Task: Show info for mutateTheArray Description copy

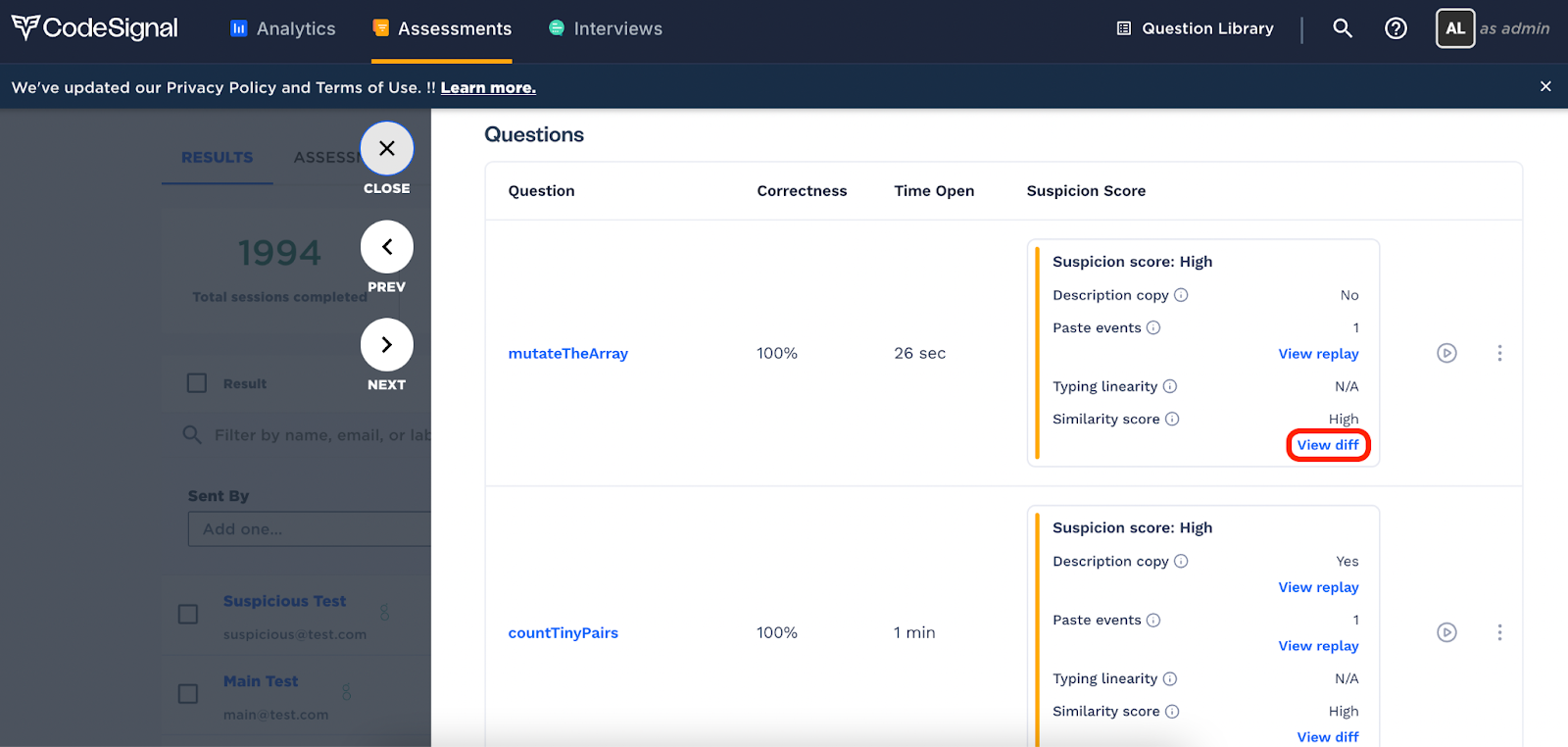Action: (1181, 295)
